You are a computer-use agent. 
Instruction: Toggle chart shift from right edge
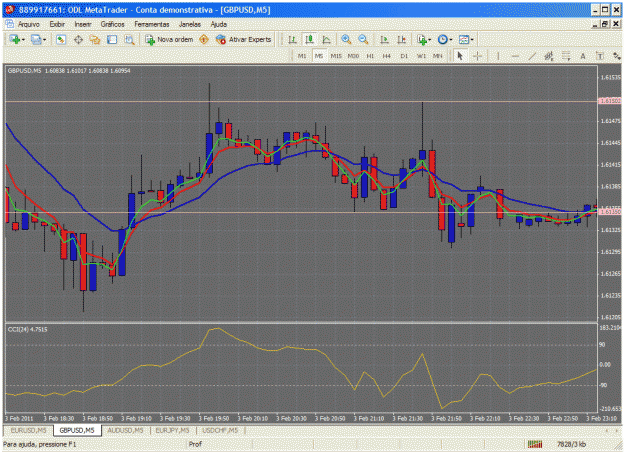401,39
